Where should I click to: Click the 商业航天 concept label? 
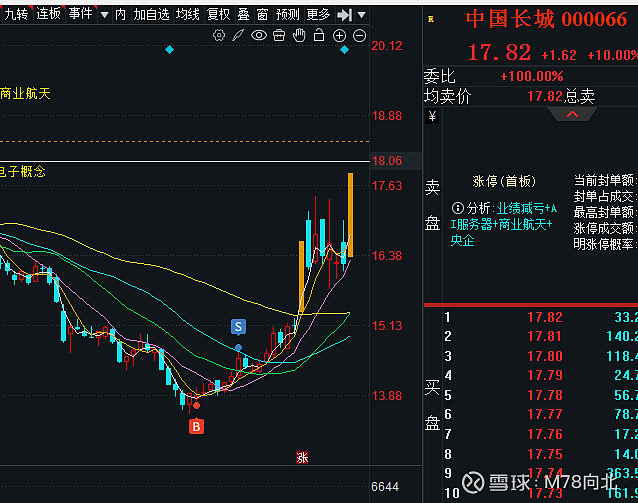(25, 94)
